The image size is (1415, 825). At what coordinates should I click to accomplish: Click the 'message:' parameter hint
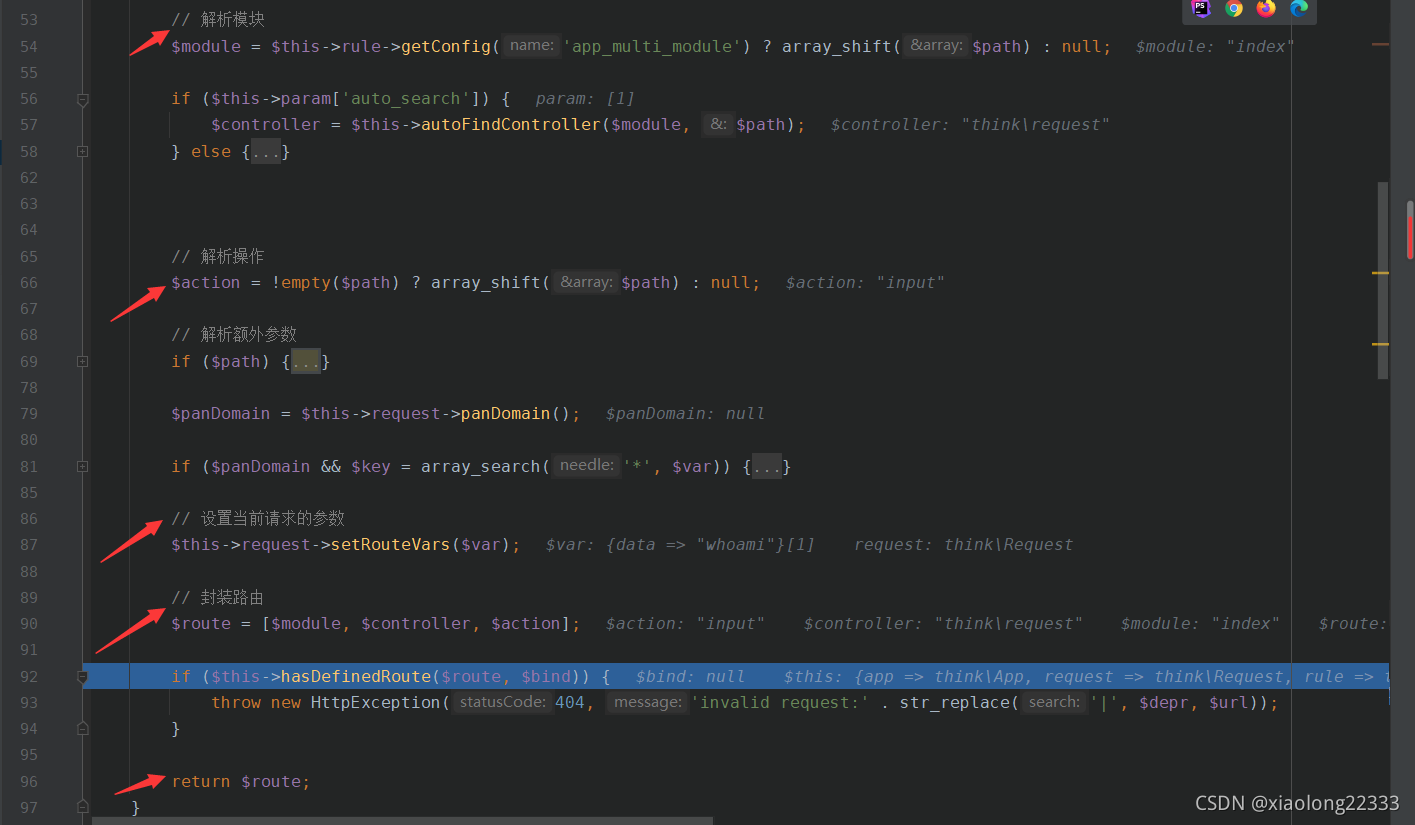tap(647, 703)
